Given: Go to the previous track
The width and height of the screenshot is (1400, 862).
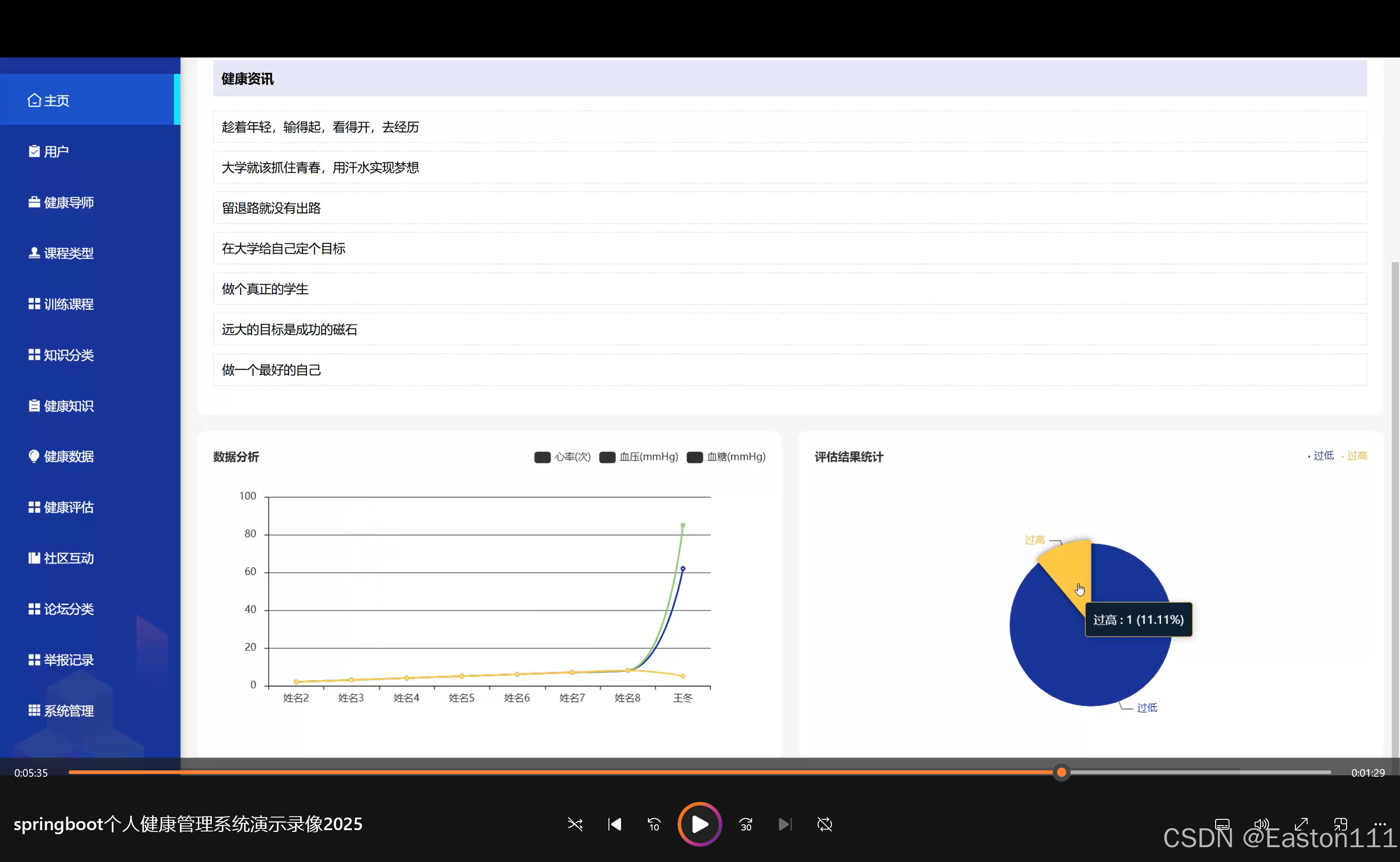Looking at the screenshot, I should pyautogui.click(x=614, y=824).
